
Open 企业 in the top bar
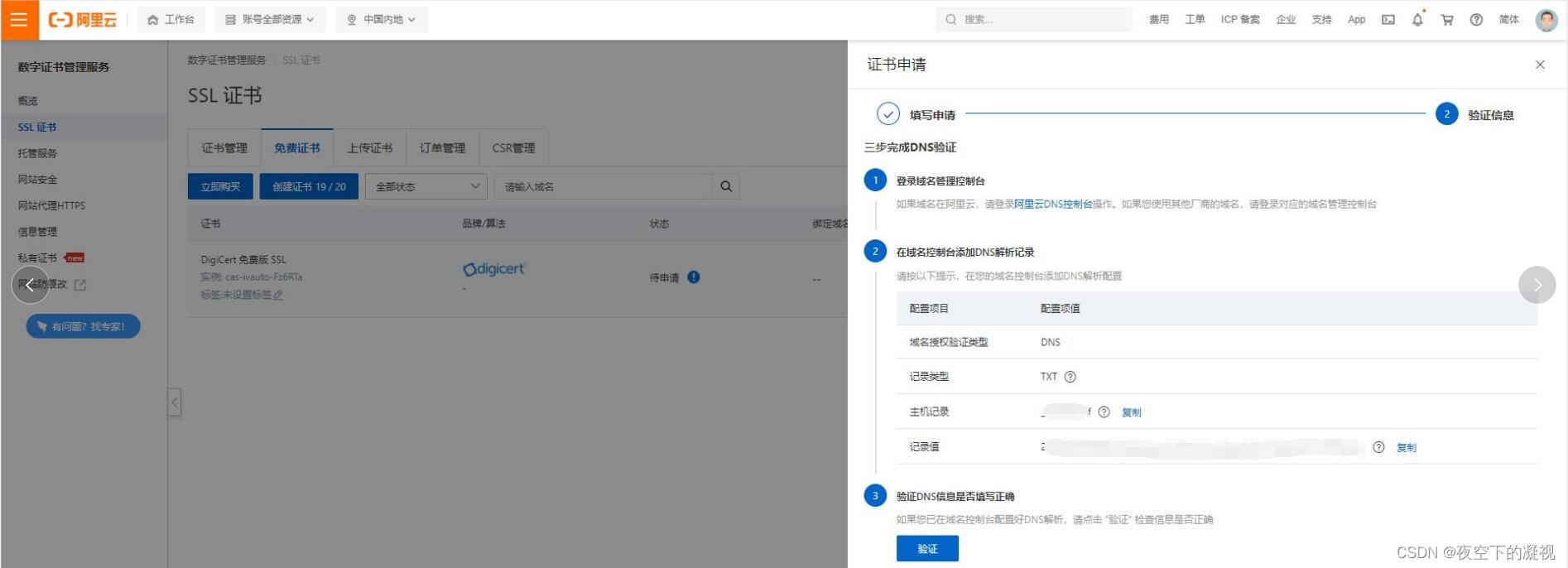click(1286, 20)
